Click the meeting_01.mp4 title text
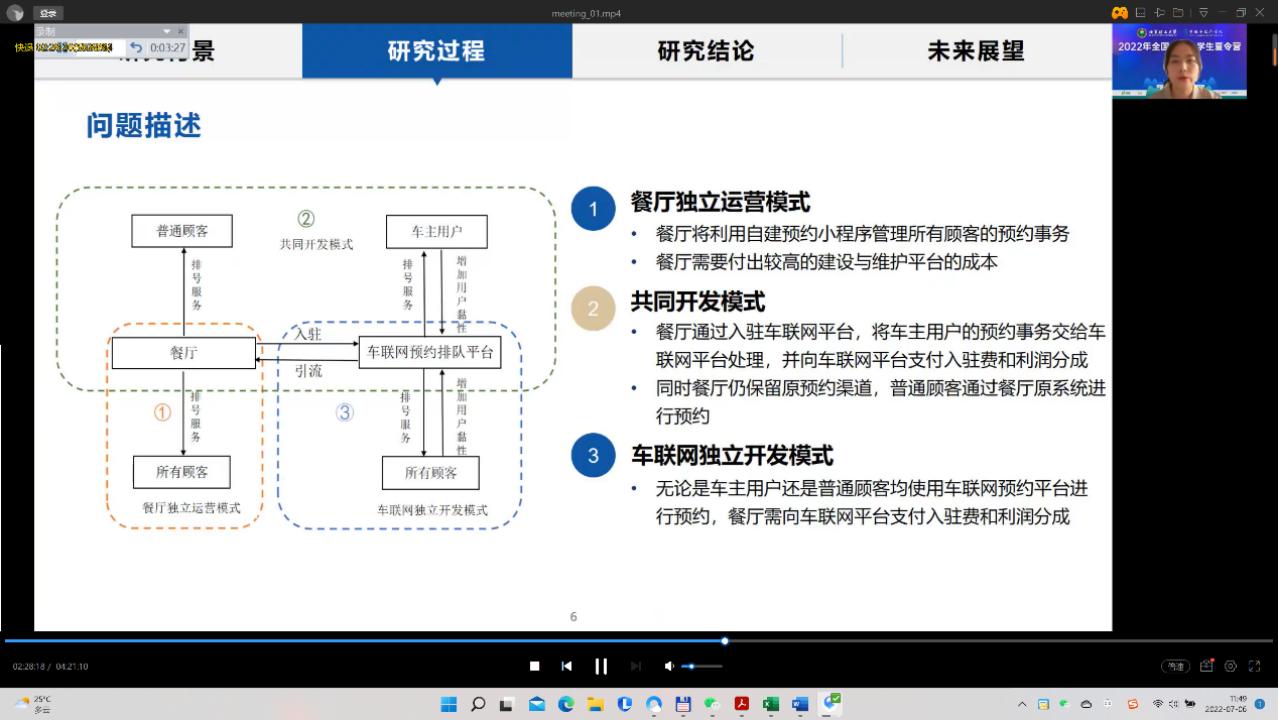Image resolution: width=1278 pixels, height=720 pixels. pyautogui.click(x=586, y=13)
